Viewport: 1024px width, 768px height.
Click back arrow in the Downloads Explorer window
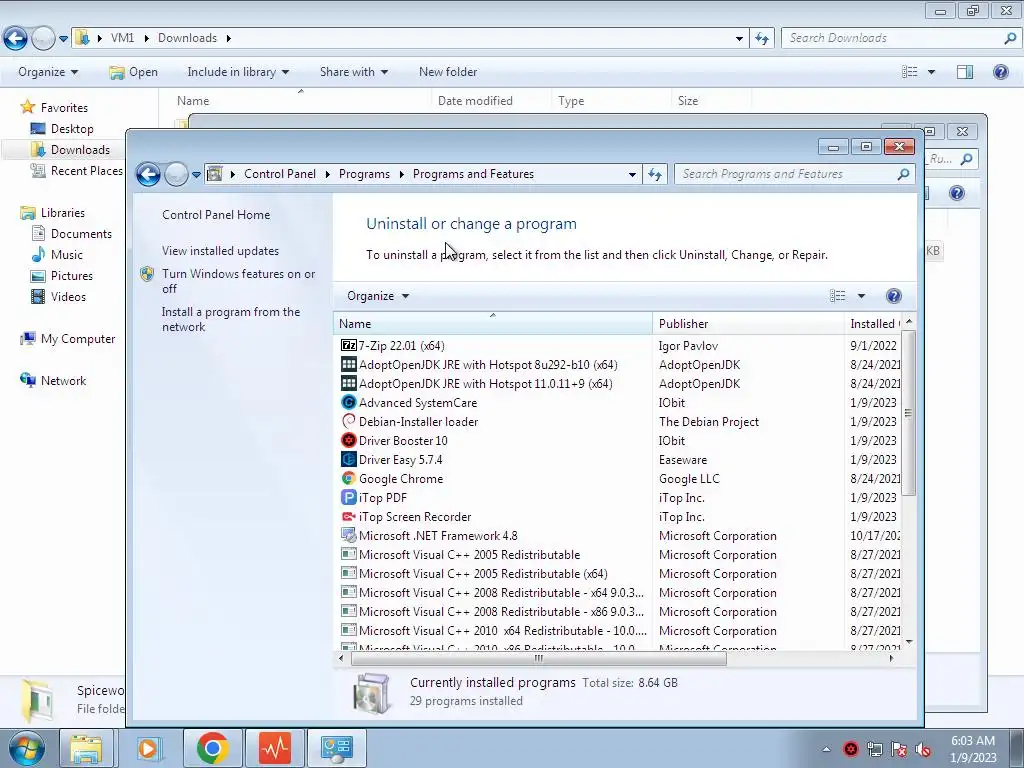[x=16, y=39]
